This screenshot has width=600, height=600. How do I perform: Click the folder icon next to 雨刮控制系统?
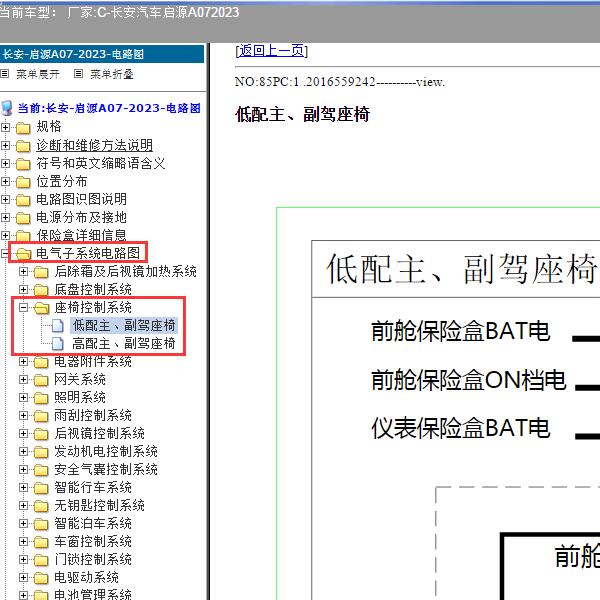click(41, 416)
